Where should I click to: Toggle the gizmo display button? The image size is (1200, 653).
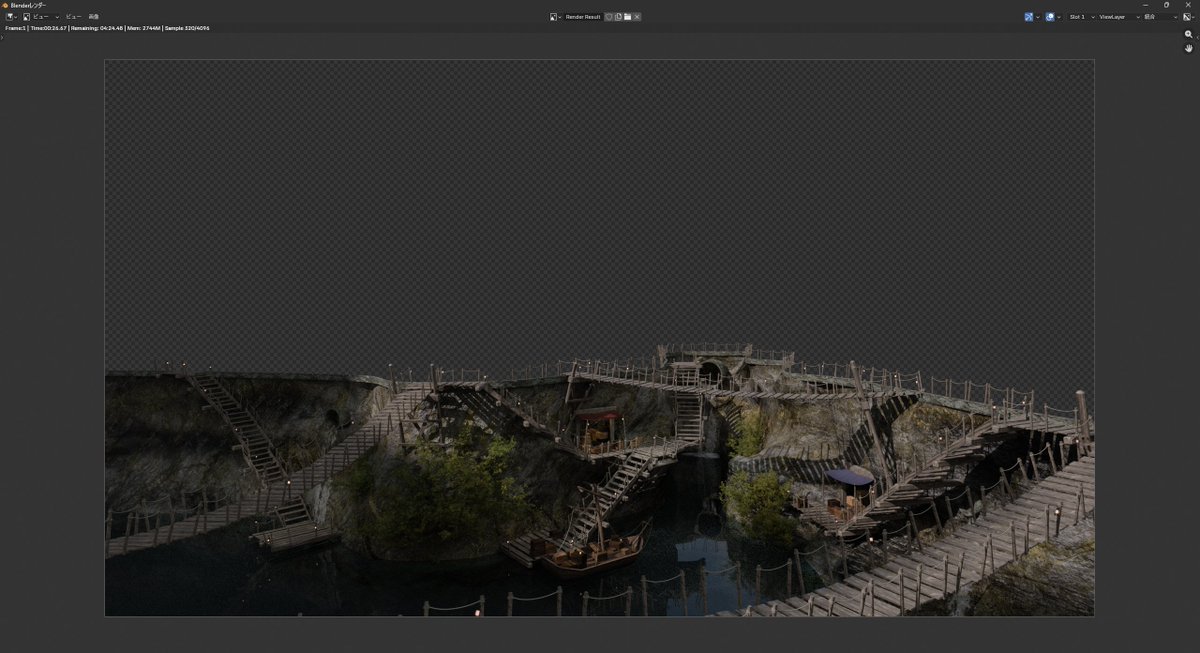(1029, 17)
